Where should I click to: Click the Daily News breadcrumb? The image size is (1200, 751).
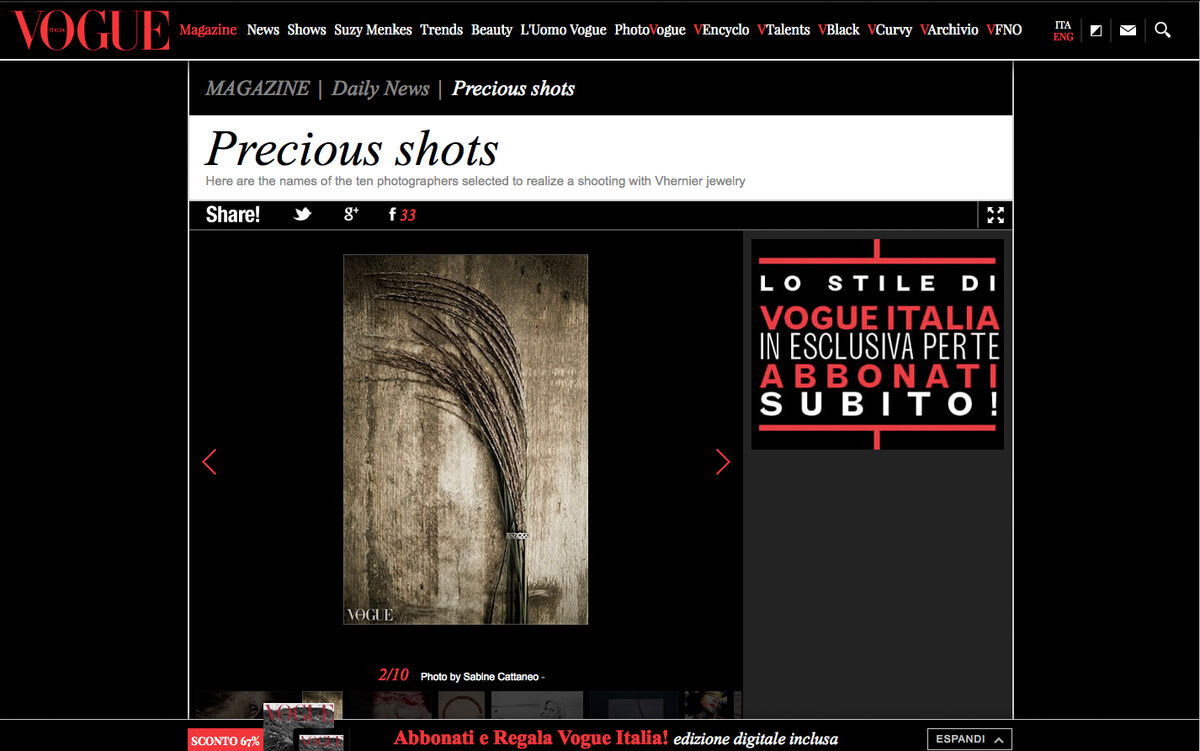[380, 88]
